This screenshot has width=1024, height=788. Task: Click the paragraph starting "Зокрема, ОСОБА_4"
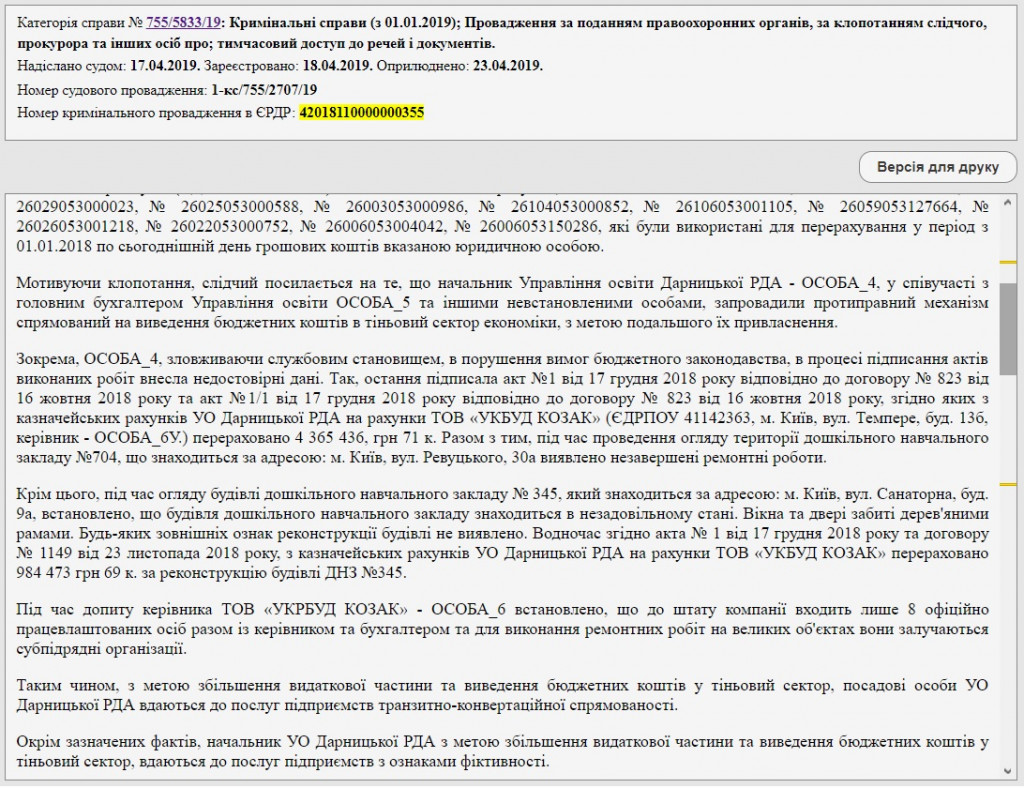(x=502, y=407)
